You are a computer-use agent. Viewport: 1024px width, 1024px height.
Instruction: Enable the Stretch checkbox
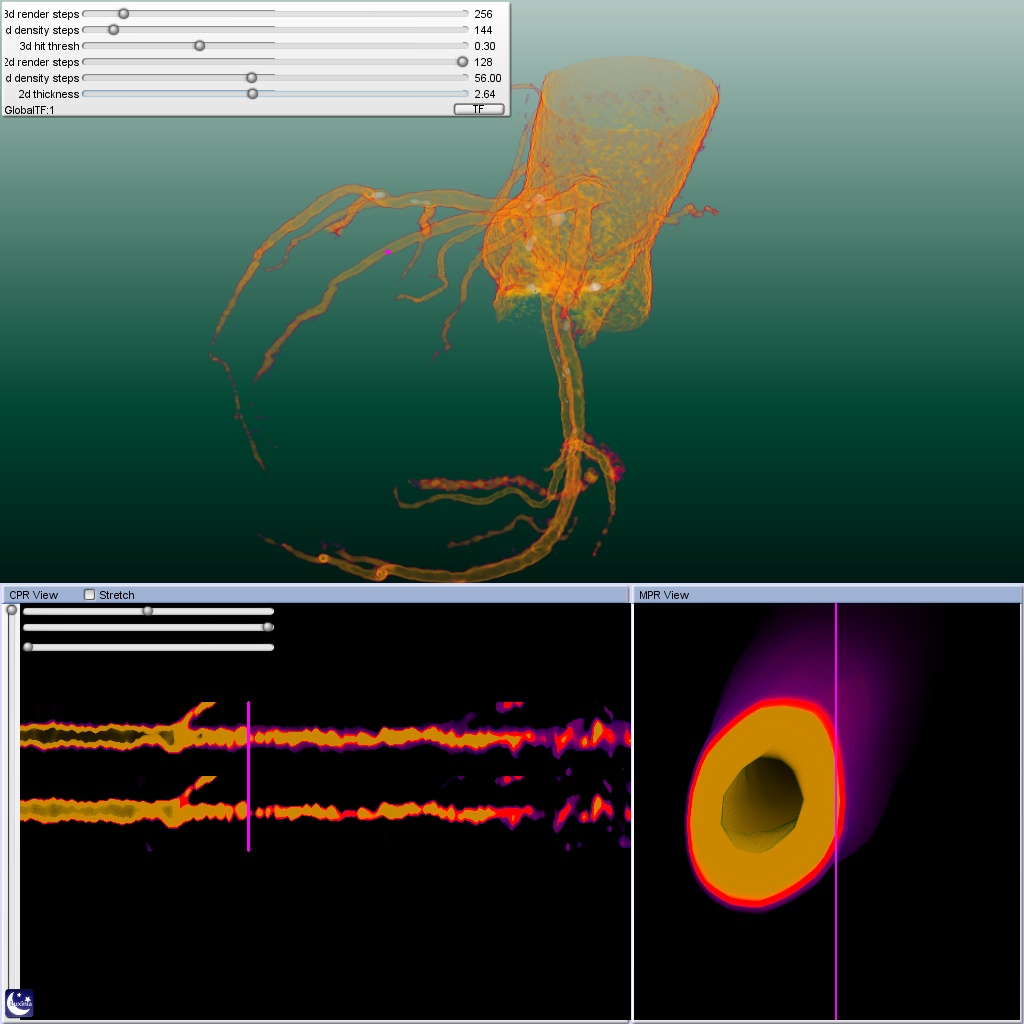point(90,595)
